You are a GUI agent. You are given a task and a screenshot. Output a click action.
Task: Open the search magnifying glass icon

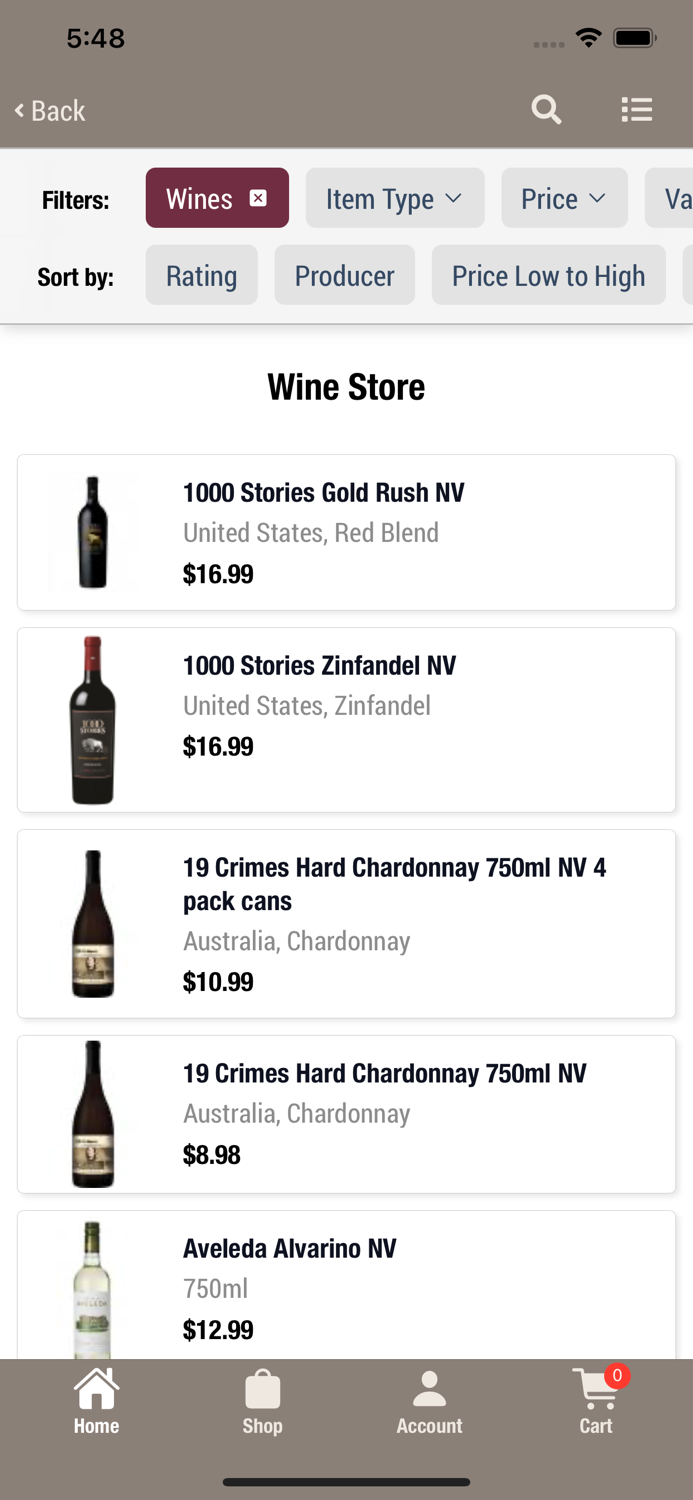point(546,110)
